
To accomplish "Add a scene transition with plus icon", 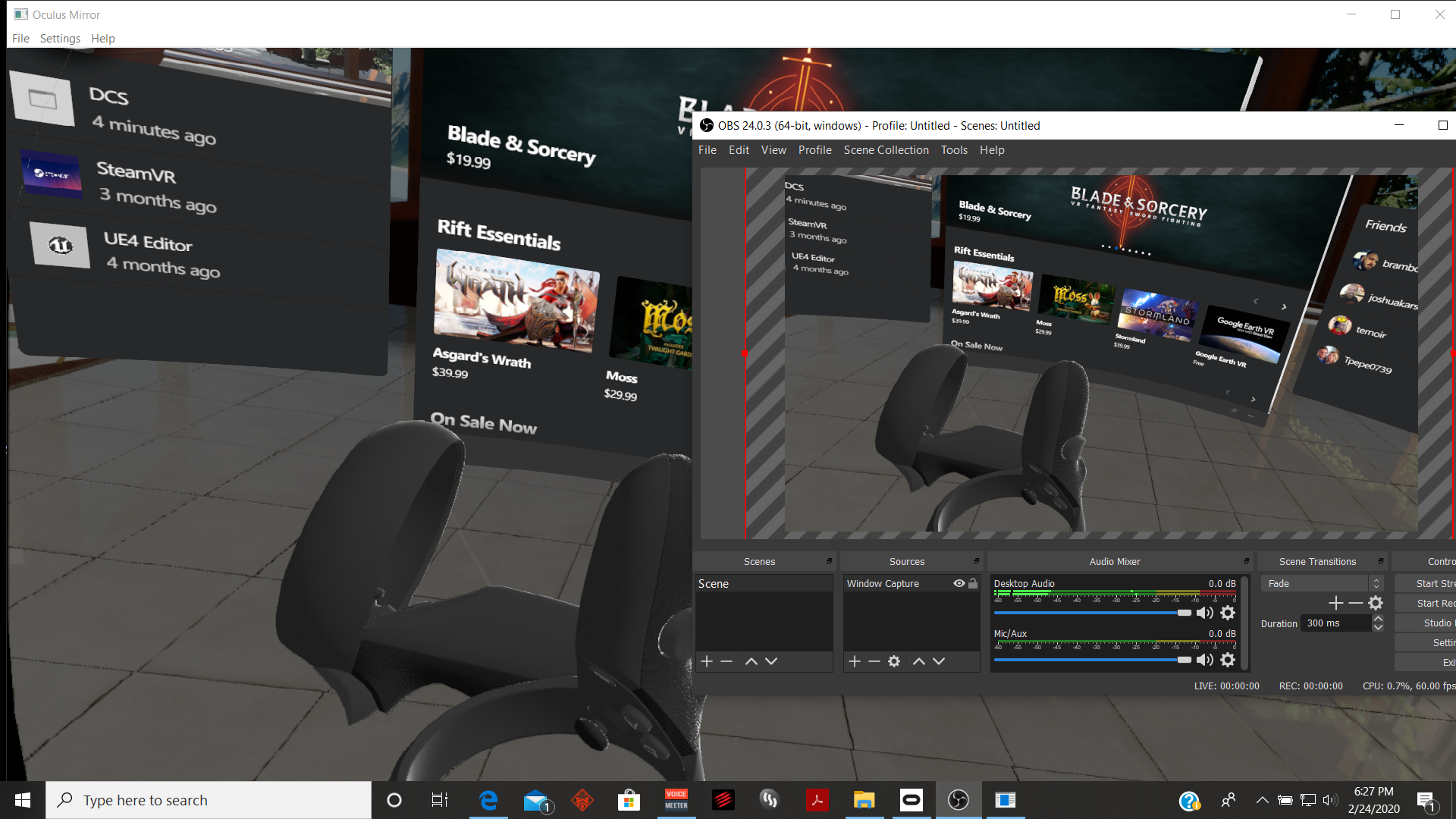I will (1336, 603).
